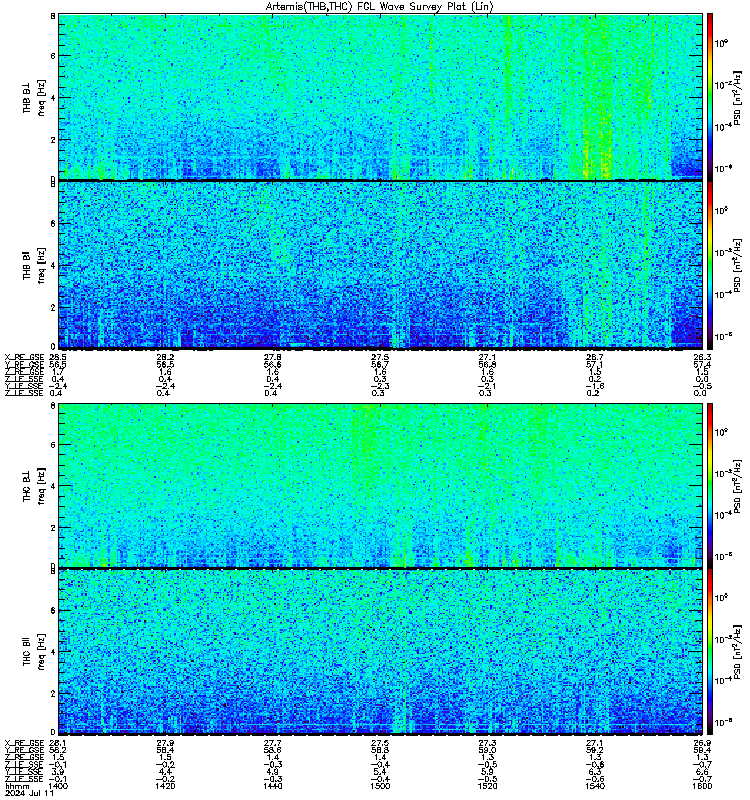Click the '1520' time tick label

coord(487,786)
